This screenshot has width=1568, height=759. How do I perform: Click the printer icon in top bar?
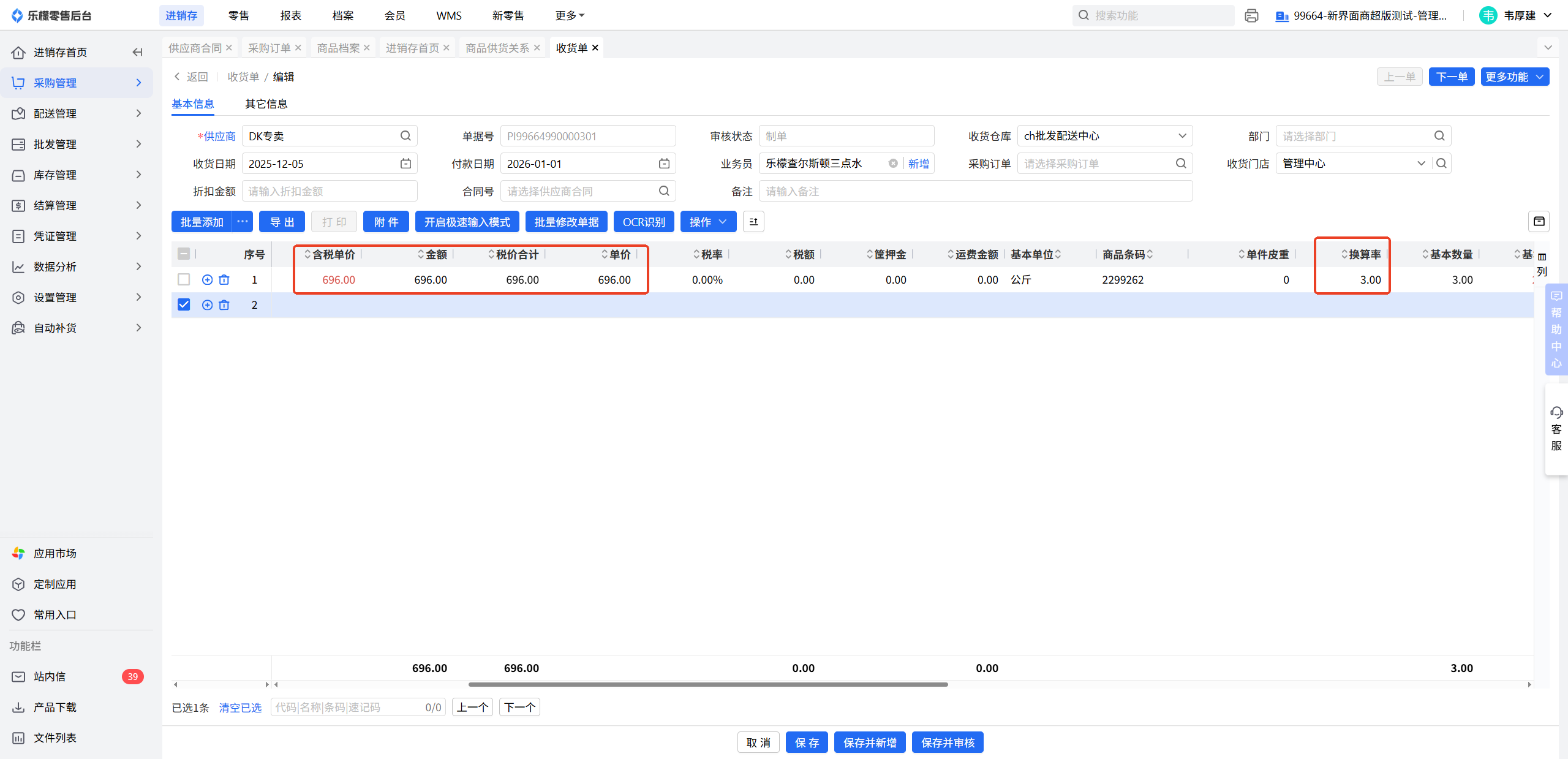coord(1251,15)
